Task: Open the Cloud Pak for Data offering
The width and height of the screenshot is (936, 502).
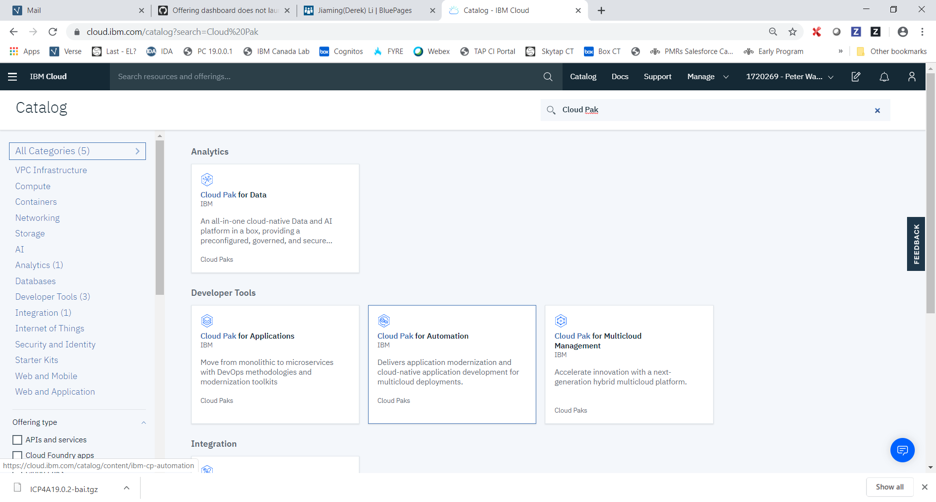Action: [275, 218]
